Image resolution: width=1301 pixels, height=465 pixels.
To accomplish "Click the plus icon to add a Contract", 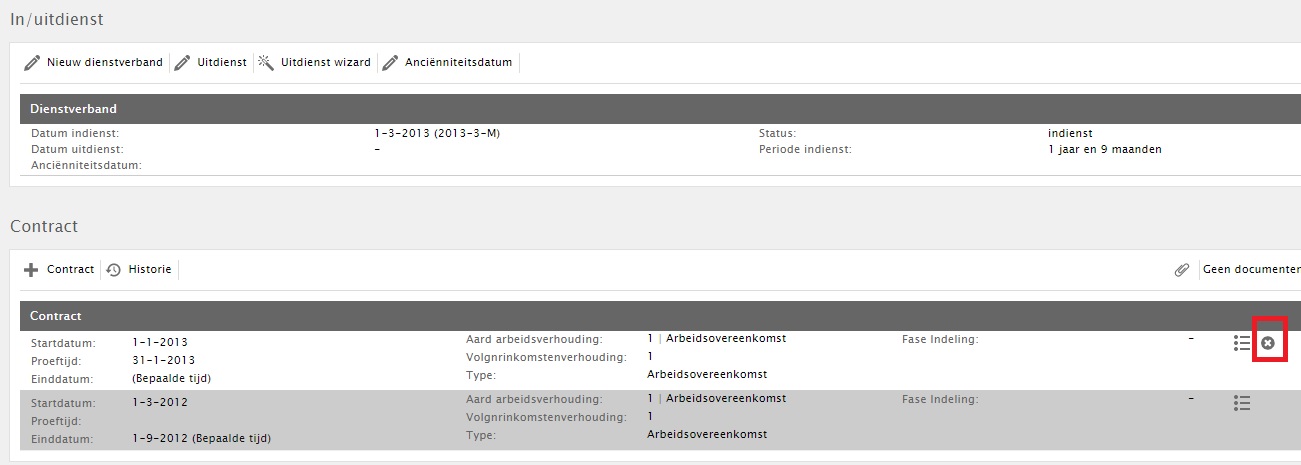I will (31, 270).
